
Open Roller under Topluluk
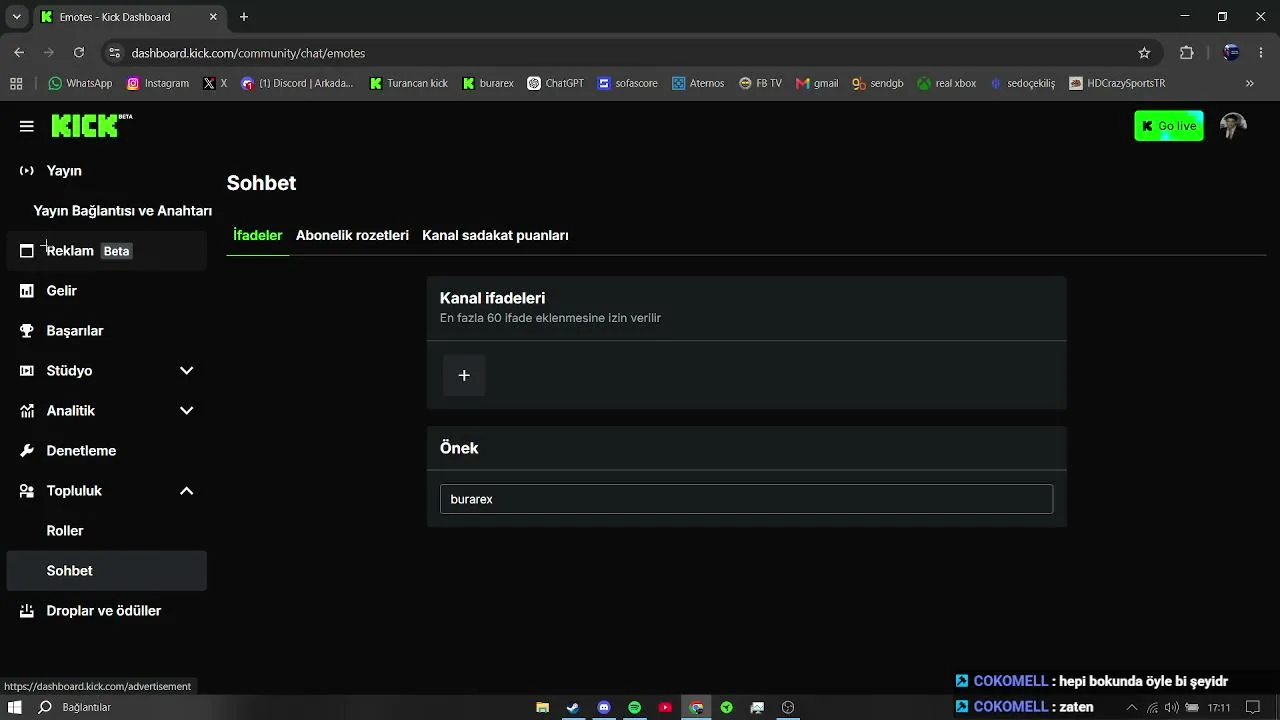(107, 531)
